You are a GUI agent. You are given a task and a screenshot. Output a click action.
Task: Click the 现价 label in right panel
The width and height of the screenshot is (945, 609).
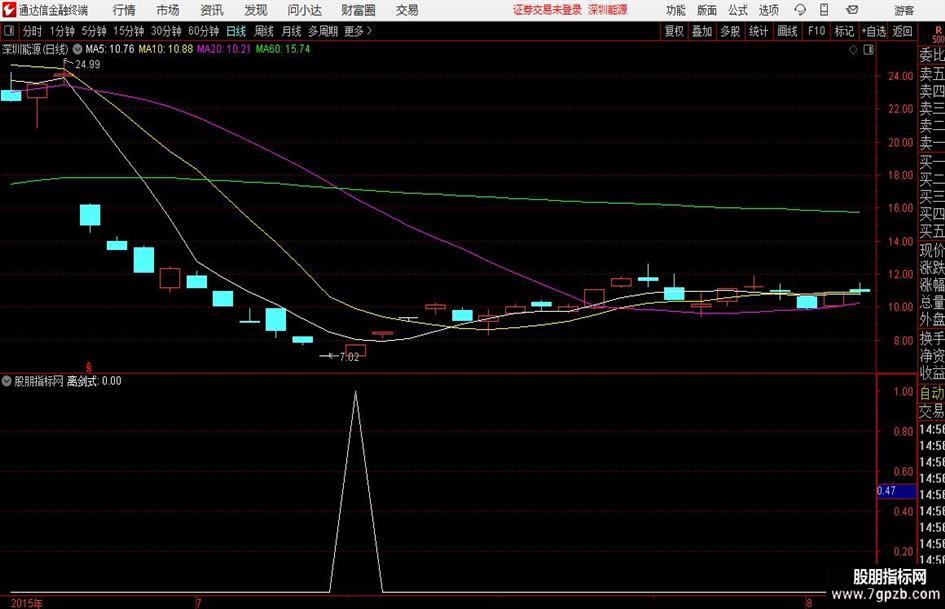click(x=932, y=250)
